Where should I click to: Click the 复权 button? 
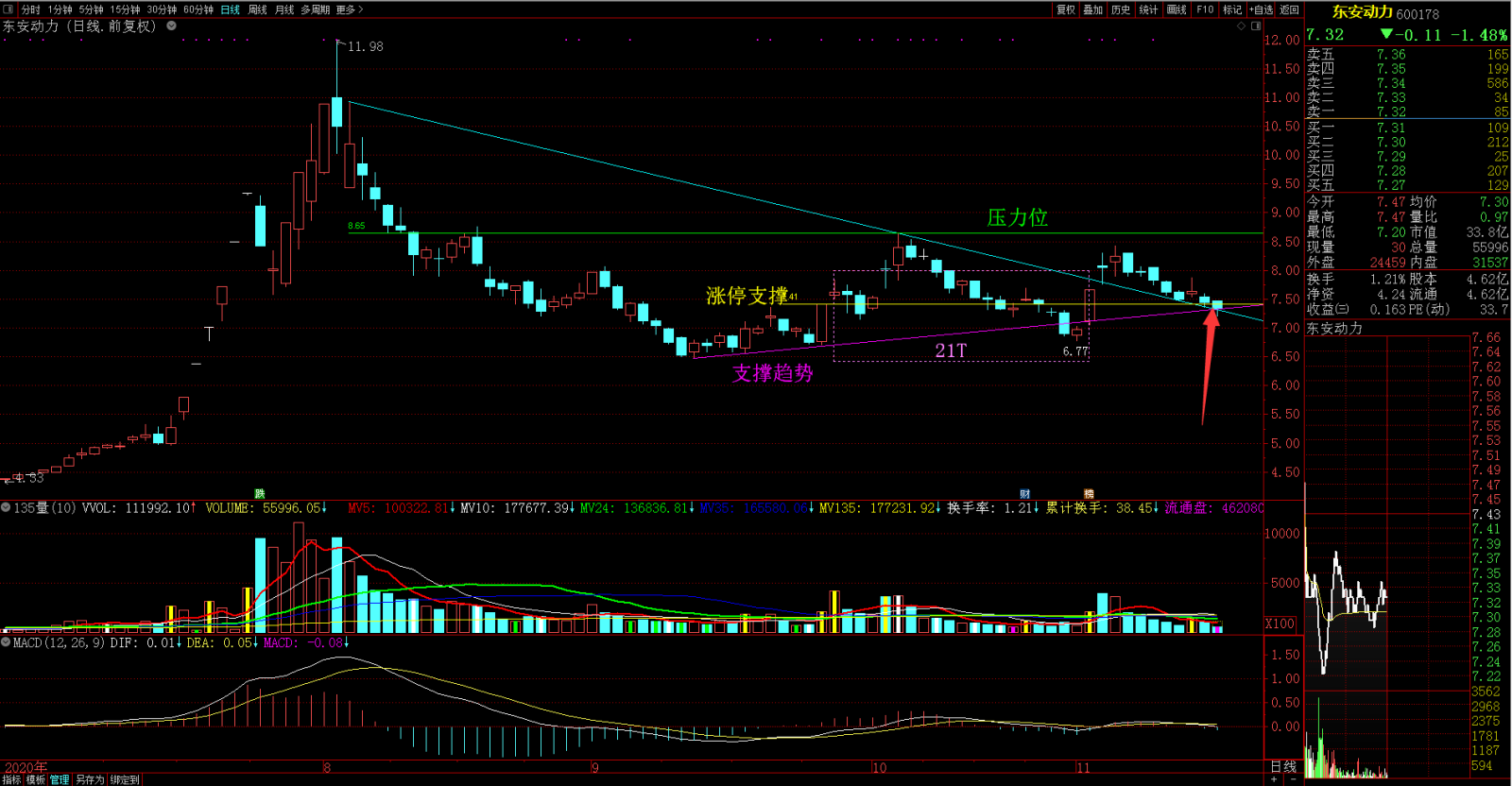tap(1066, 9)
